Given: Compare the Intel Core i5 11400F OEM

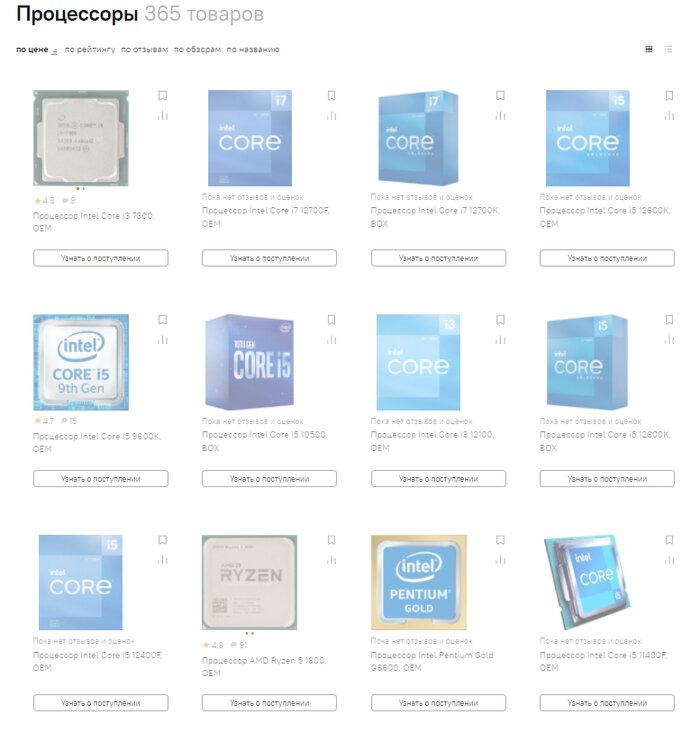Looking at the screenshot, I should click(x=669, y=560).
